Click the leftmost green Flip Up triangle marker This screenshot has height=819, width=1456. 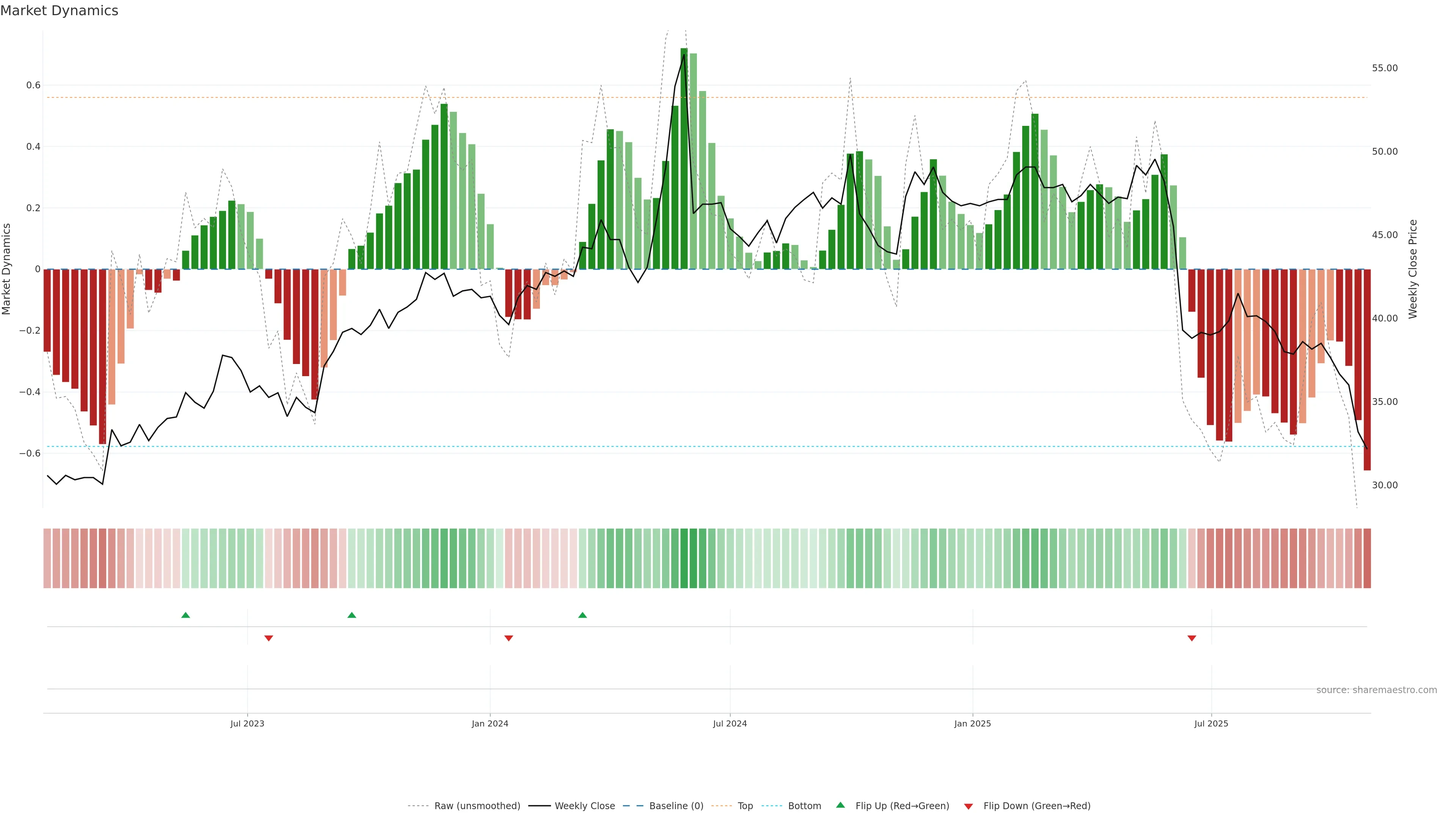click(185, 615)
